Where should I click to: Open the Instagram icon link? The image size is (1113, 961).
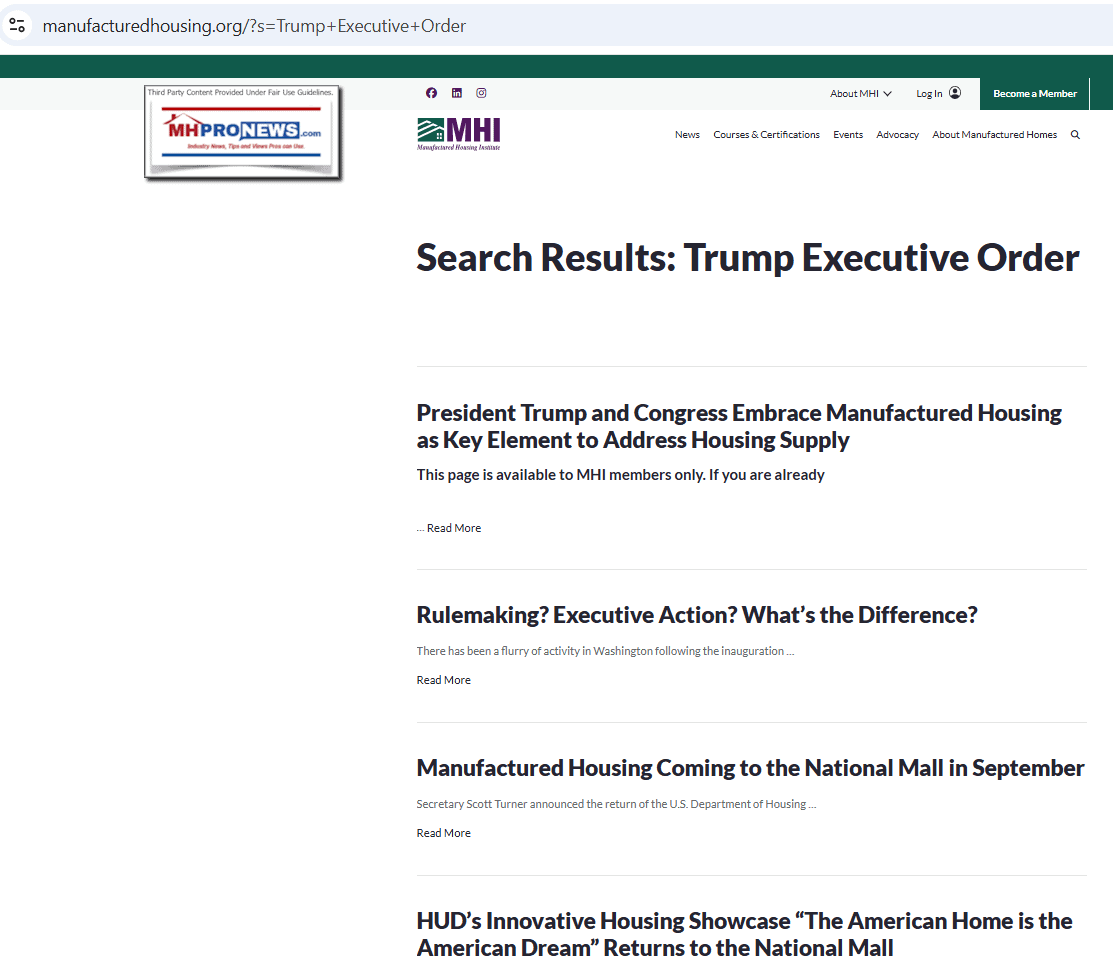point(481,93)
